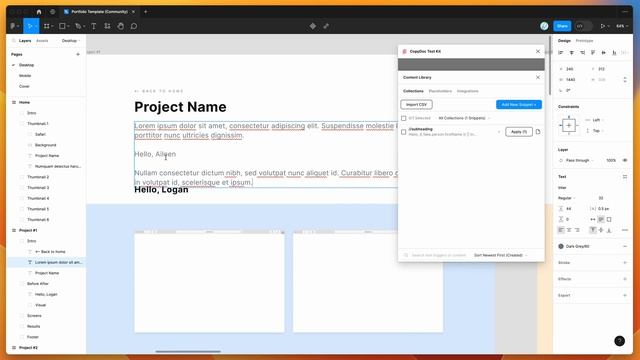Open Left horizontal constraint dropdown
The height and width of the screenshot is (360, 640).
click(598, 120)
